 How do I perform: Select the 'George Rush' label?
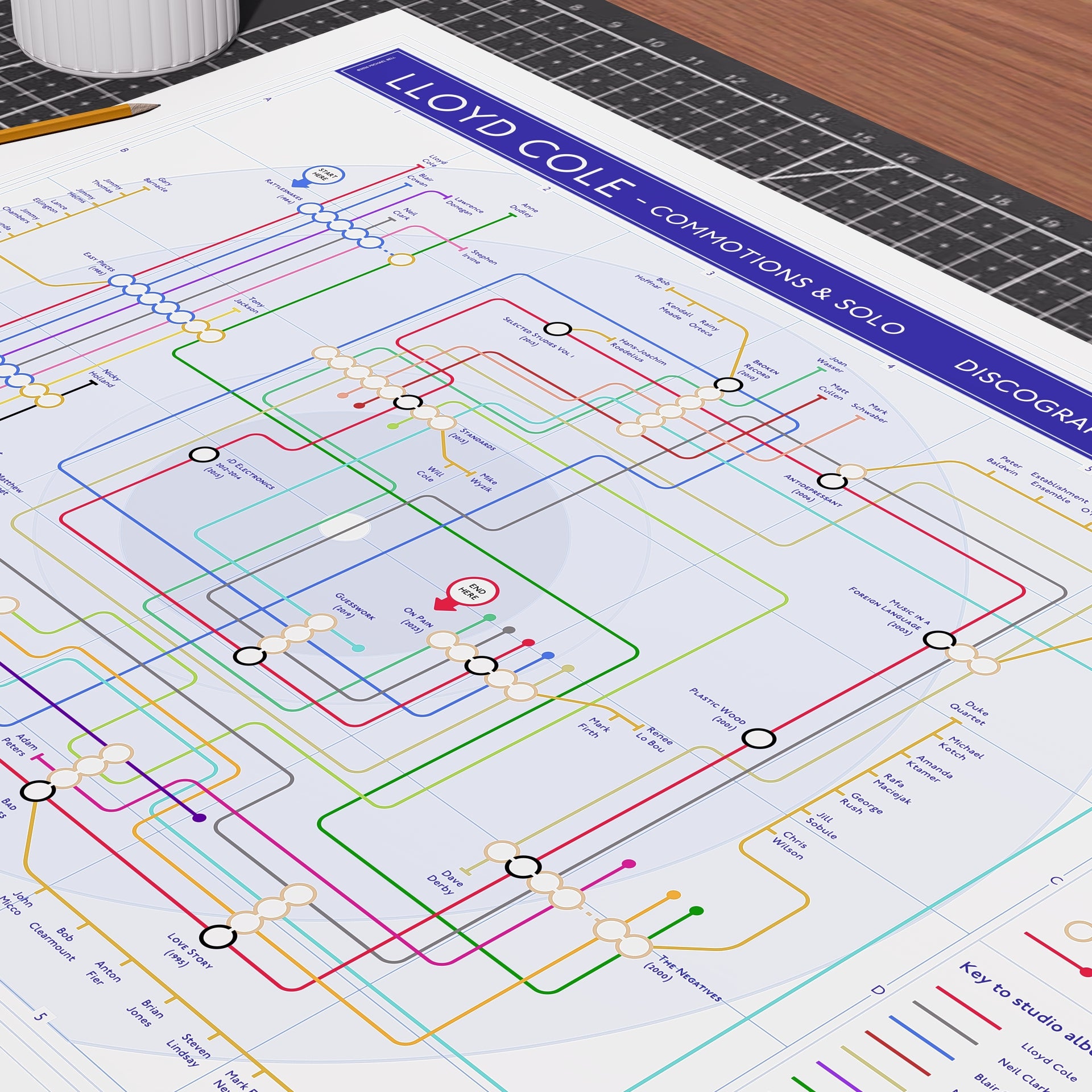click(x=861, y=803)
